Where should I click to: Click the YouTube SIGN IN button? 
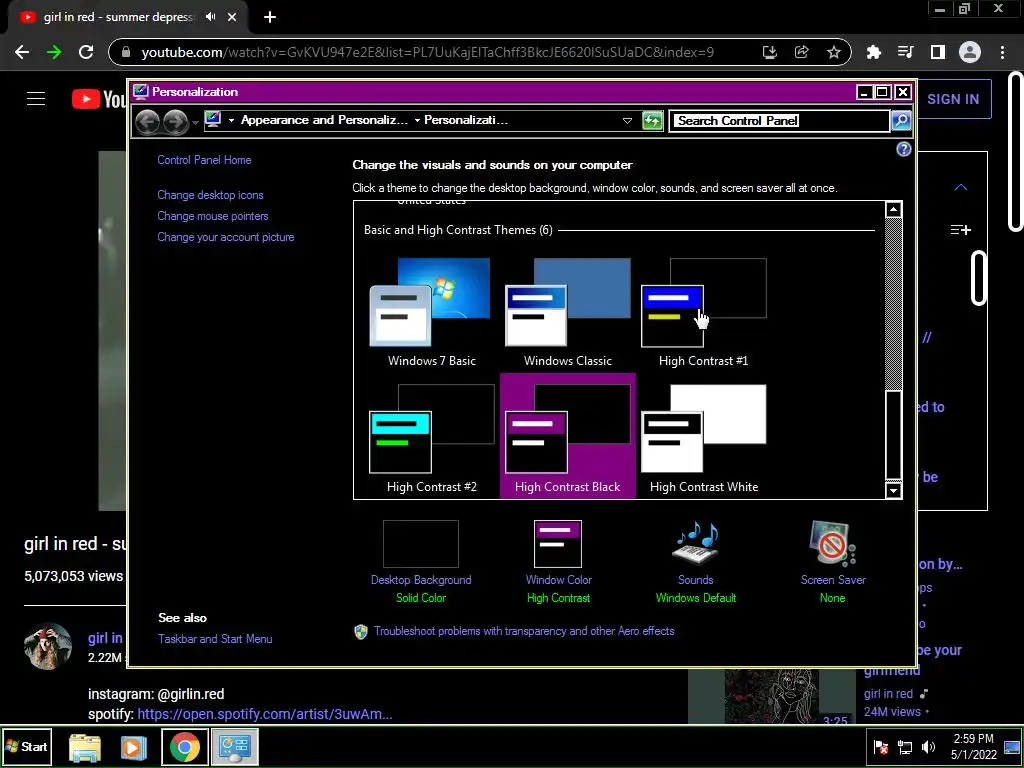[953, 99]
